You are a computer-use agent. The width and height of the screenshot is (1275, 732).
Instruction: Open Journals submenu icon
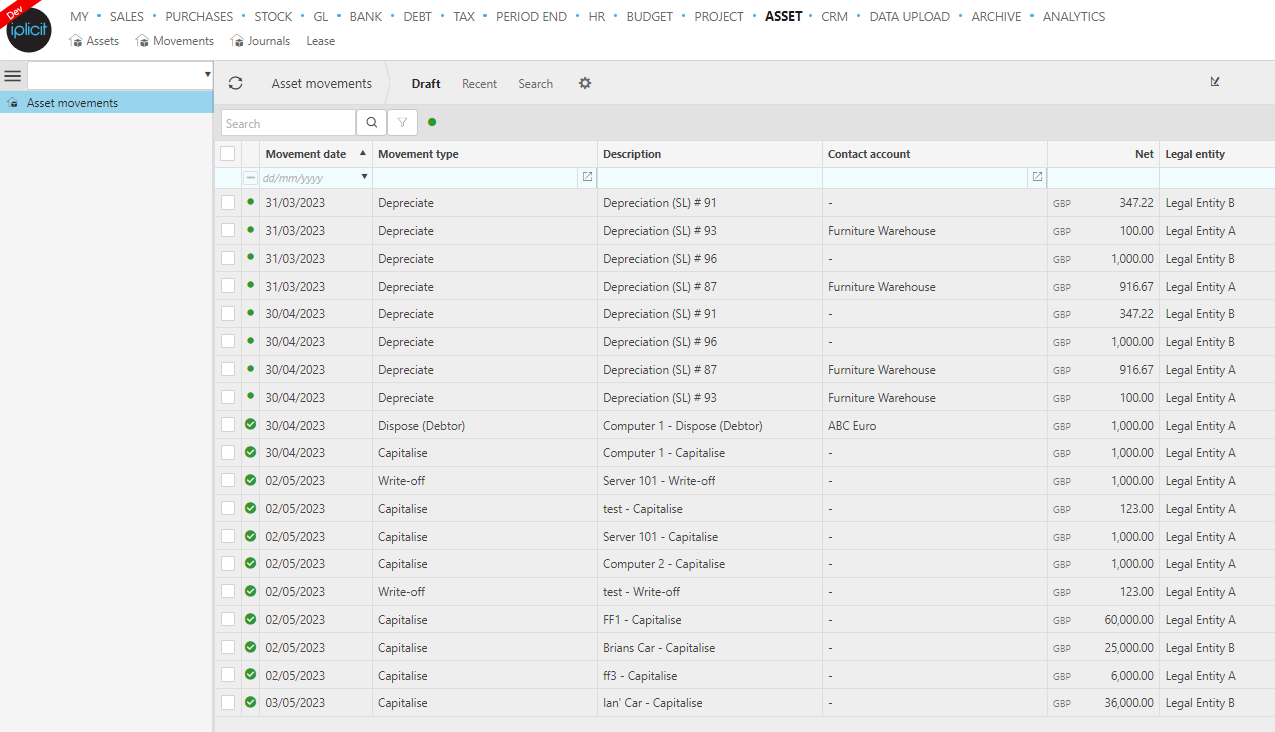(237, 41)
